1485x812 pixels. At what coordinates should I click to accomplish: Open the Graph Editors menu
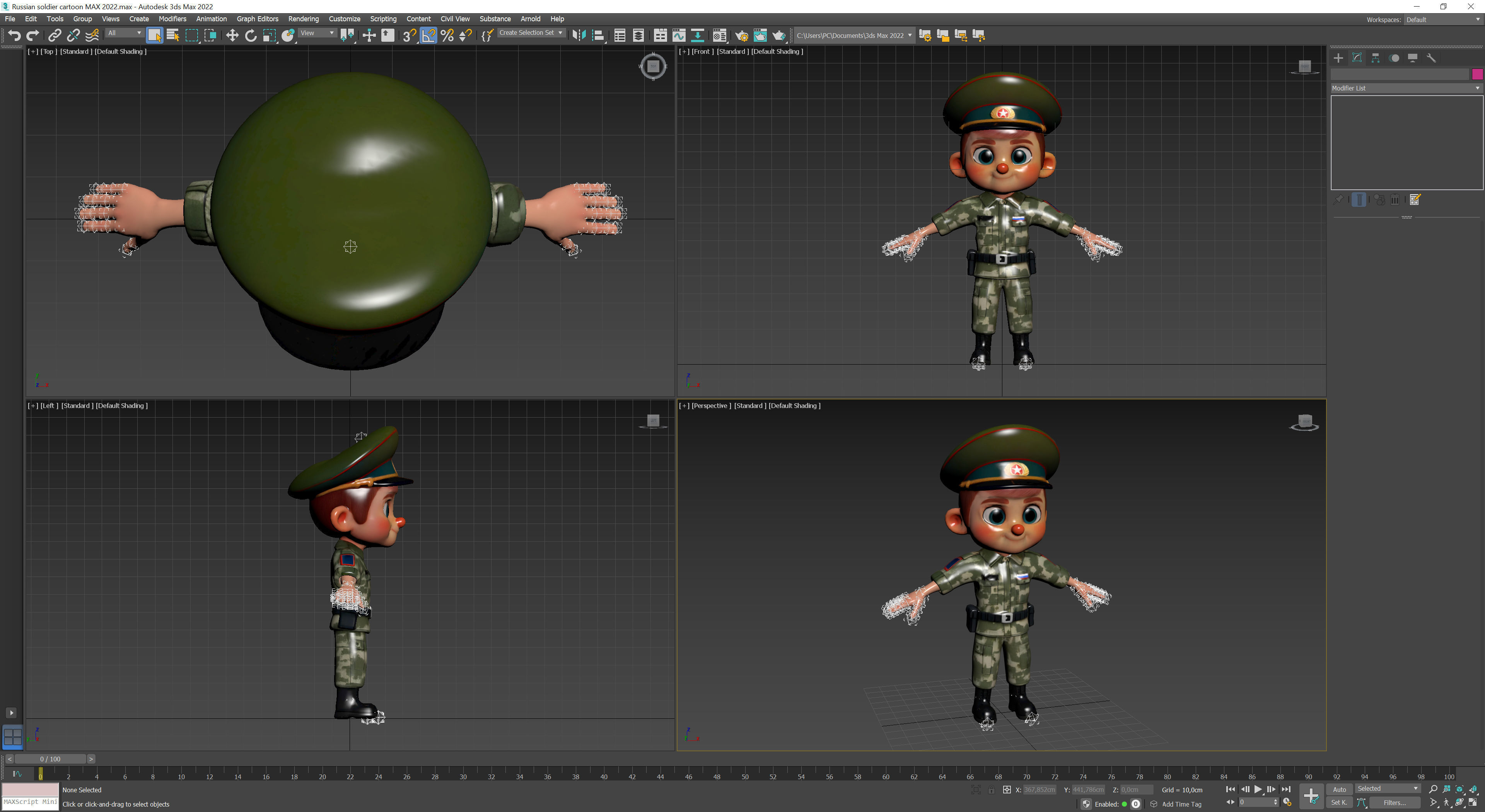coord(257,19)
